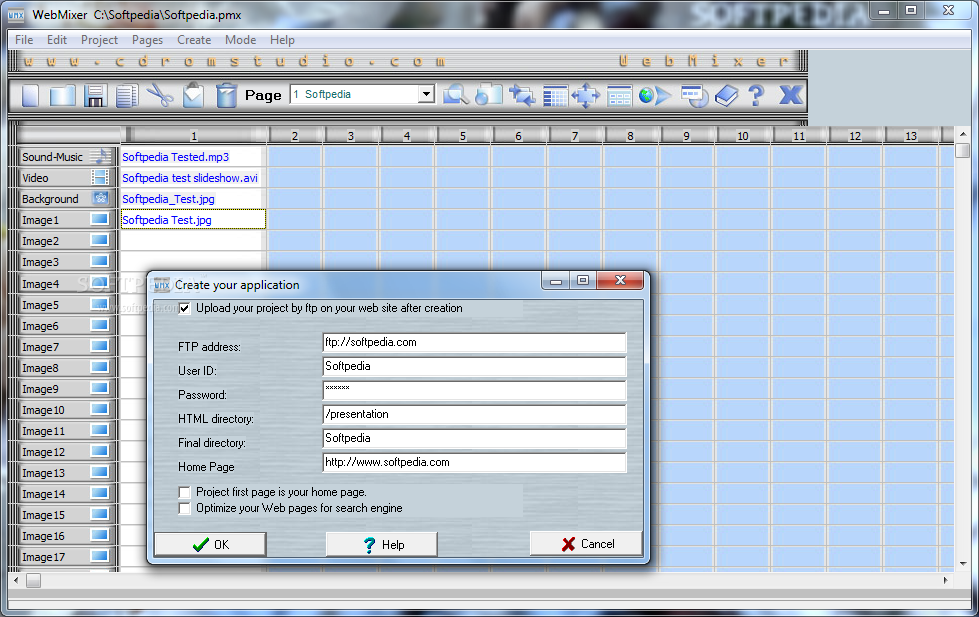Viewport: 979px width, 617px height.
Task: Click the globe with play arrow icon
Action: pos(654,96)
